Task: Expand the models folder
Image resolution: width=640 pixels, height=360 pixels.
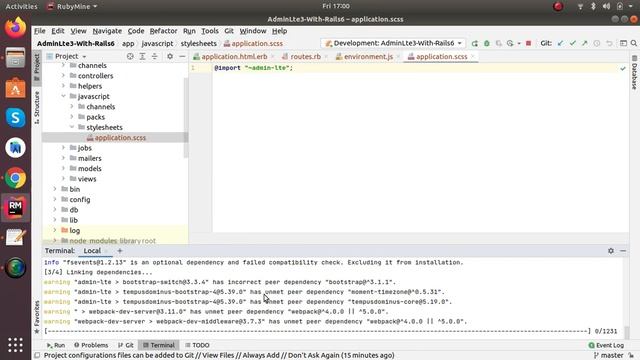Action: (63, 169)
